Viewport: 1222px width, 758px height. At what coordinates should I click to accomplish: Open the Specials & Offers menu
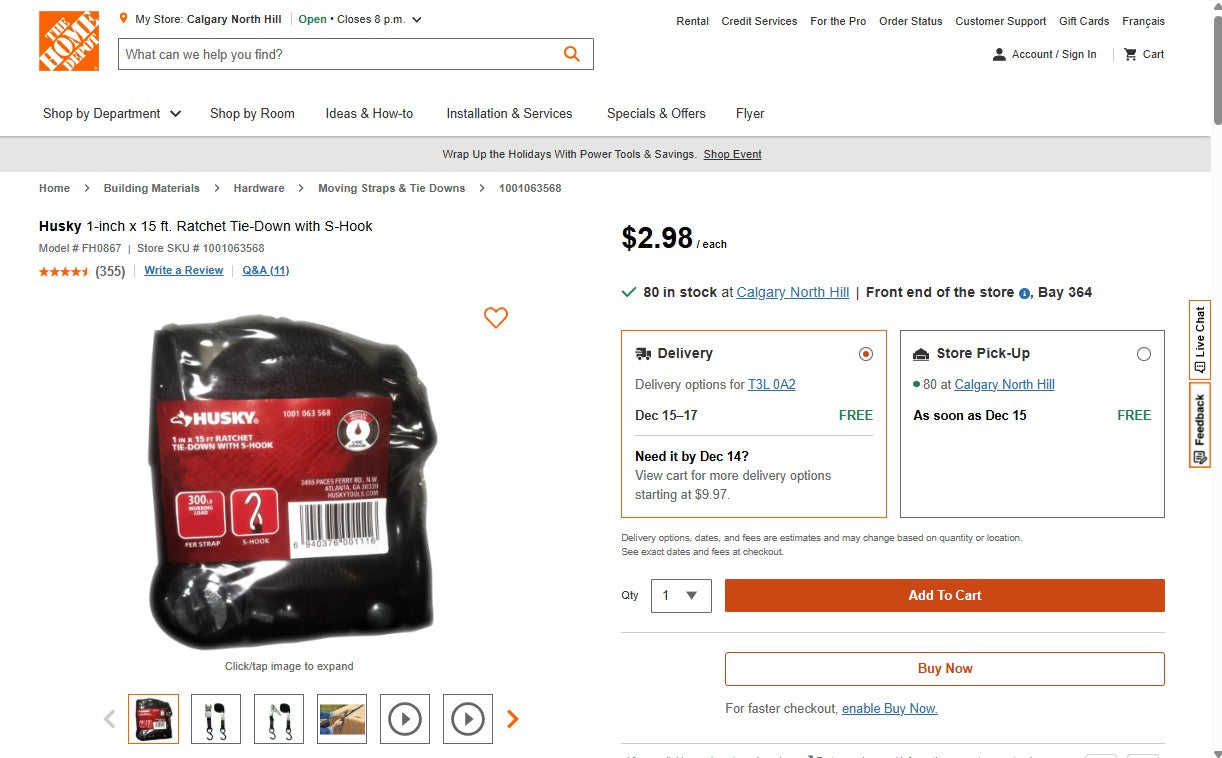tap(656, 114)
